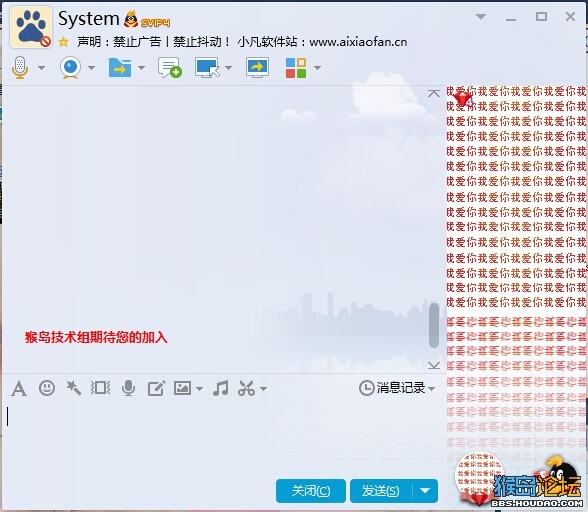Take a screenshot with scissors icon

[x=247, y=388]
